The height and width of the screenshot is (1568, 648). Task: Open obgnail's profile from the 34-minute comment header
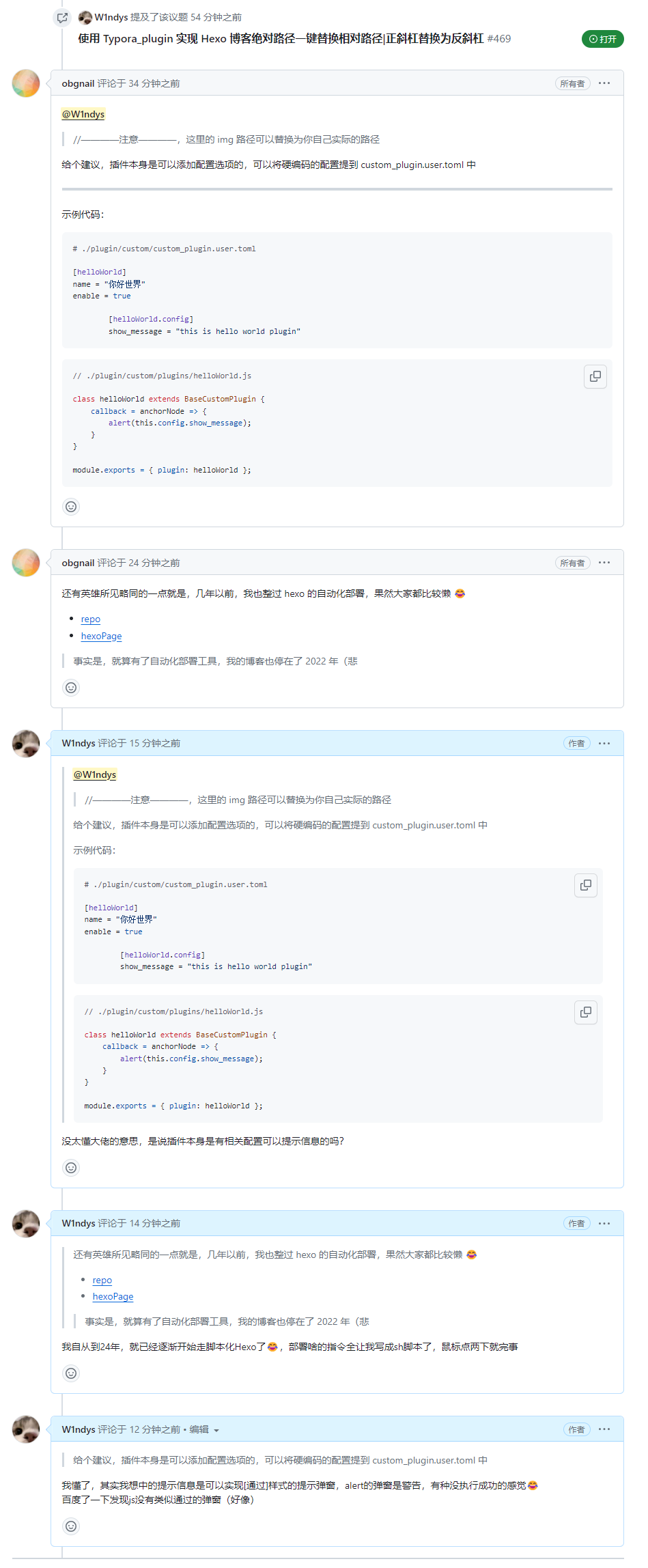point(78,83)
